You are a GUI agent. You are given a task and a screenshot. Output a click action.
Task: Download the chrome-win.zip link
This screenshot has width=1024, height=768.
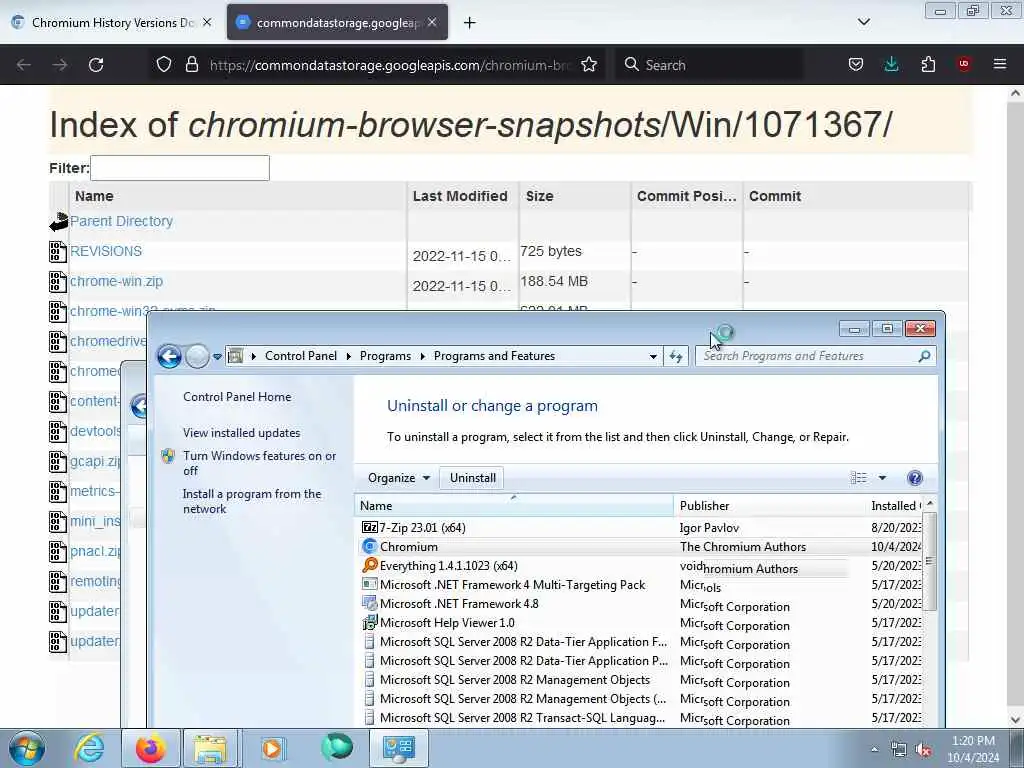pyautogui.click(x=116, y=281)
